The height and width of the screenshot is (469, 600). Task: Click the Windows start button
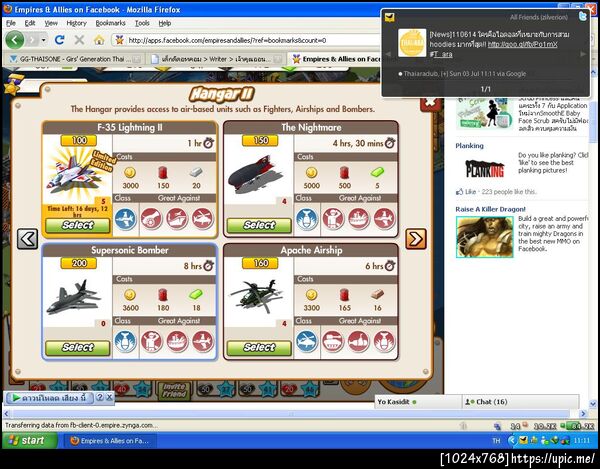(29, 440)
